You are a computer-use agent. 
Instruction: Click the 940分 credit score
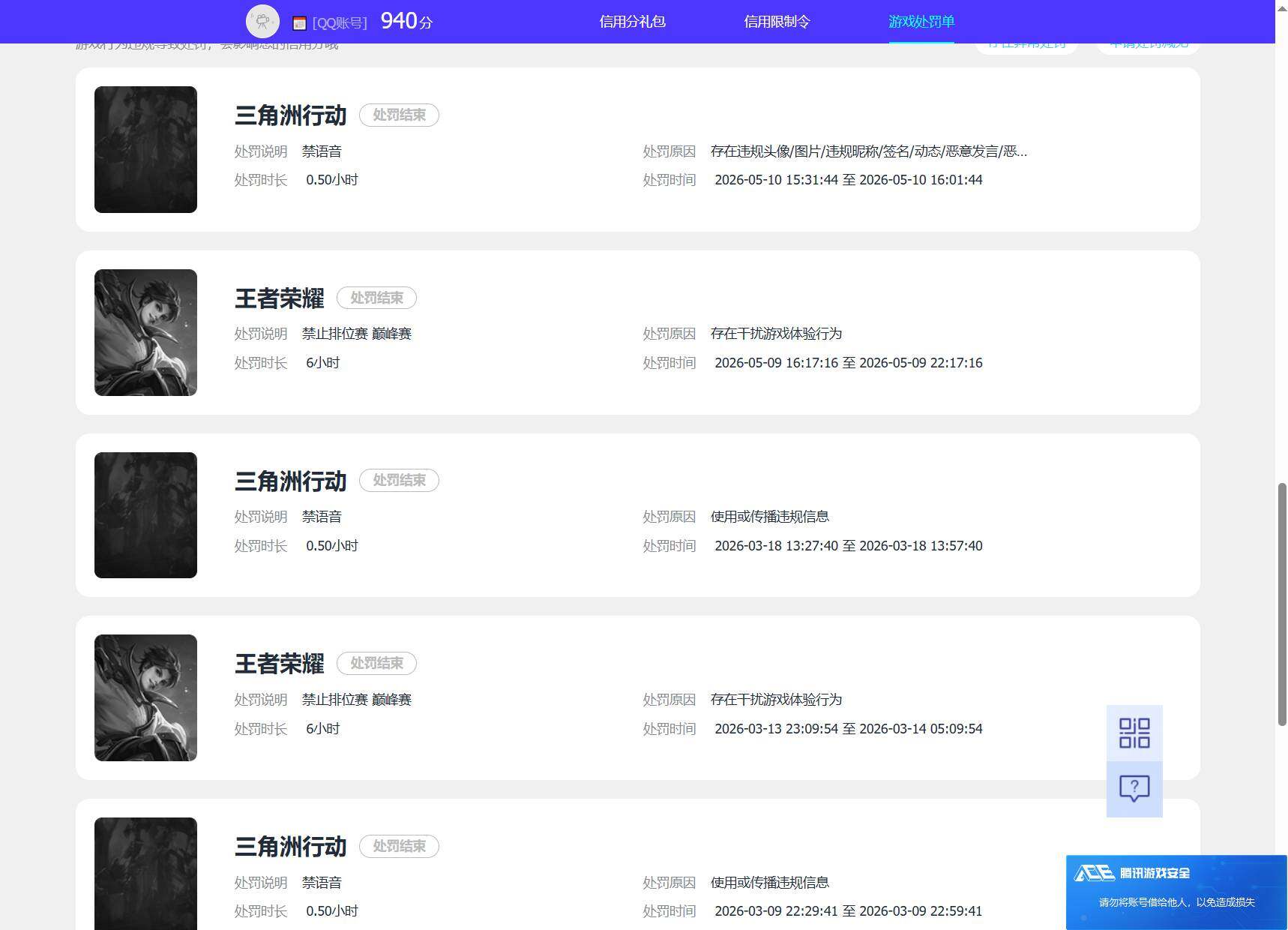(406, 21)
